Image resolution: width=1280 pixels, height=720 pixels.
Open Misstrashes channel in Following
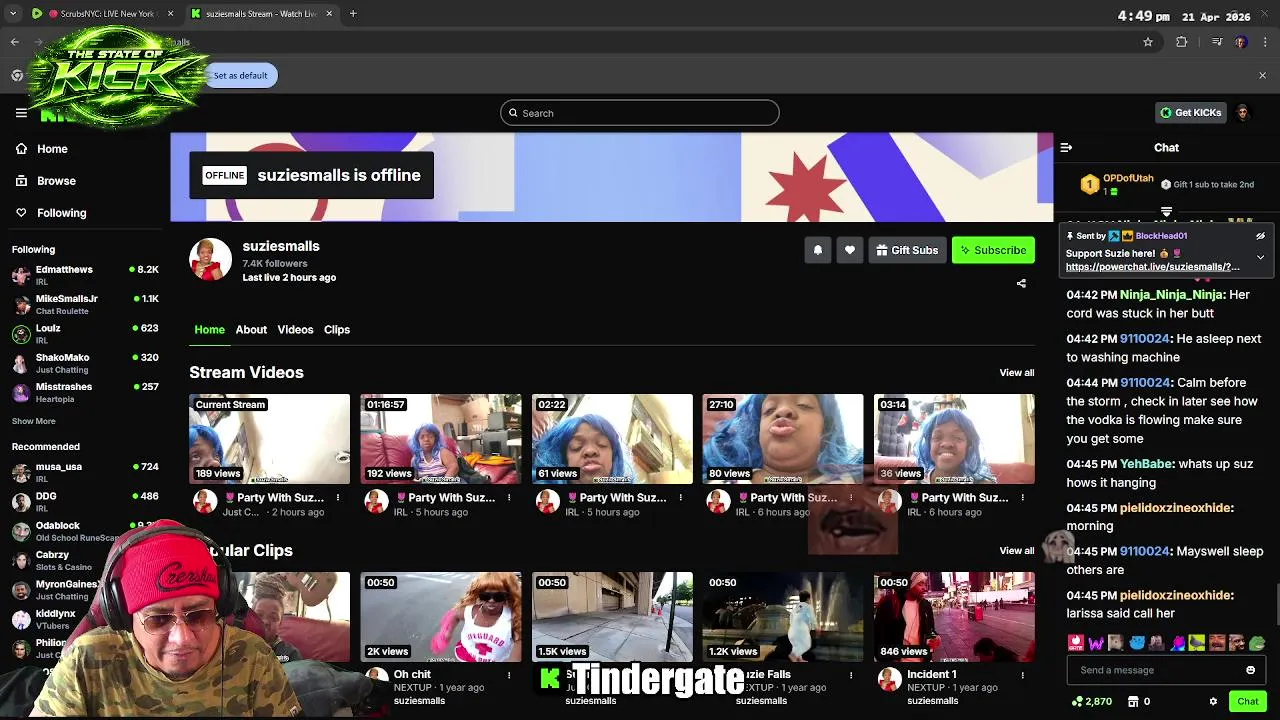(x=85, y=392)
